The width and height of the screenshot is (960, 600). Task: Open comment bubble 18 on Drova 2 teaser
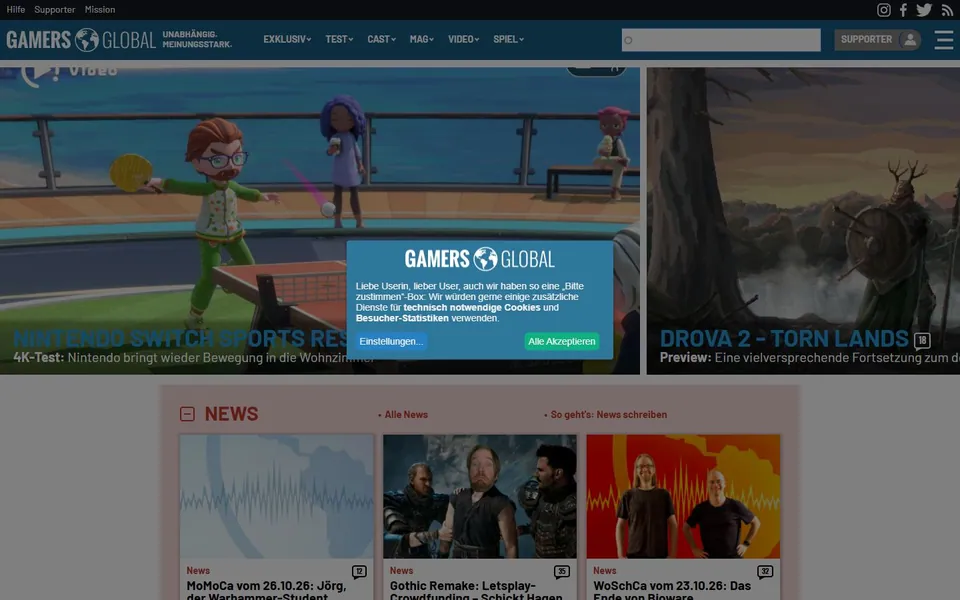pyautogui.click(x=922, y=340)
